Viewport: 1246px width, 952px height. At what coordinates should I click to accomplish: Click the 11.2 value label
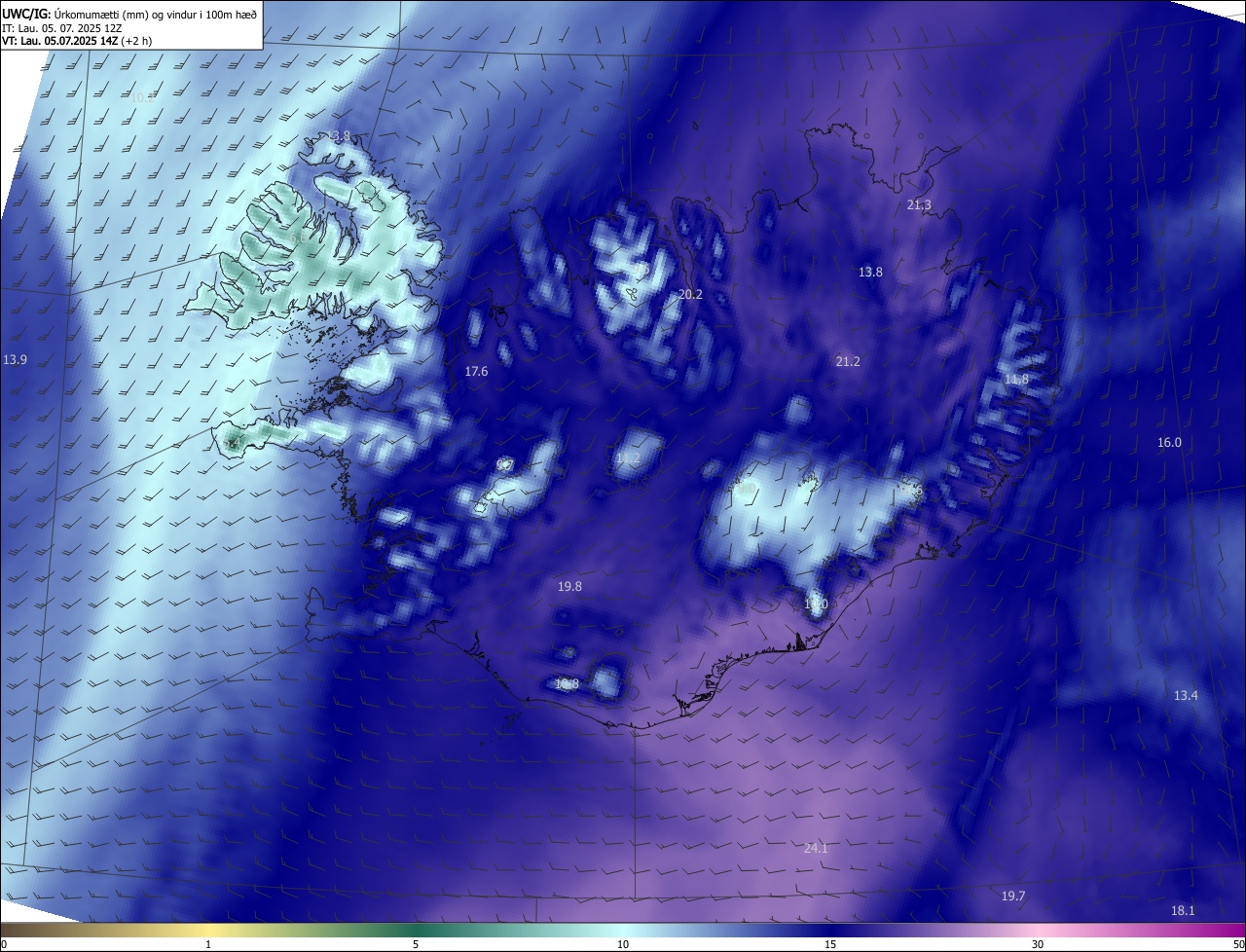[629, 458]
